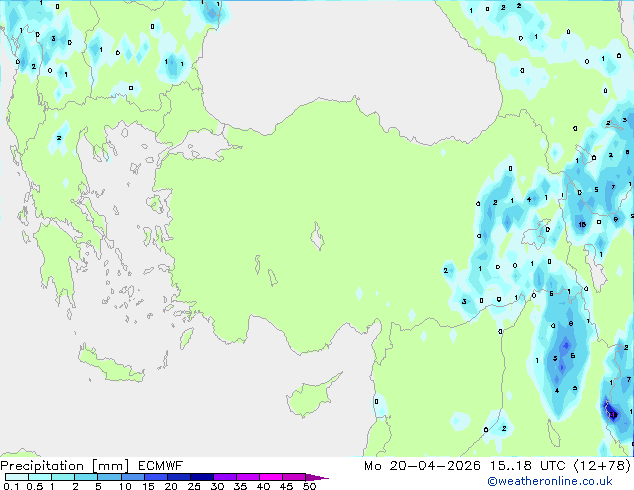Click the above-50 mm arrow tip on legend
This screenshot has height=490, width=634.
(317, 477)
